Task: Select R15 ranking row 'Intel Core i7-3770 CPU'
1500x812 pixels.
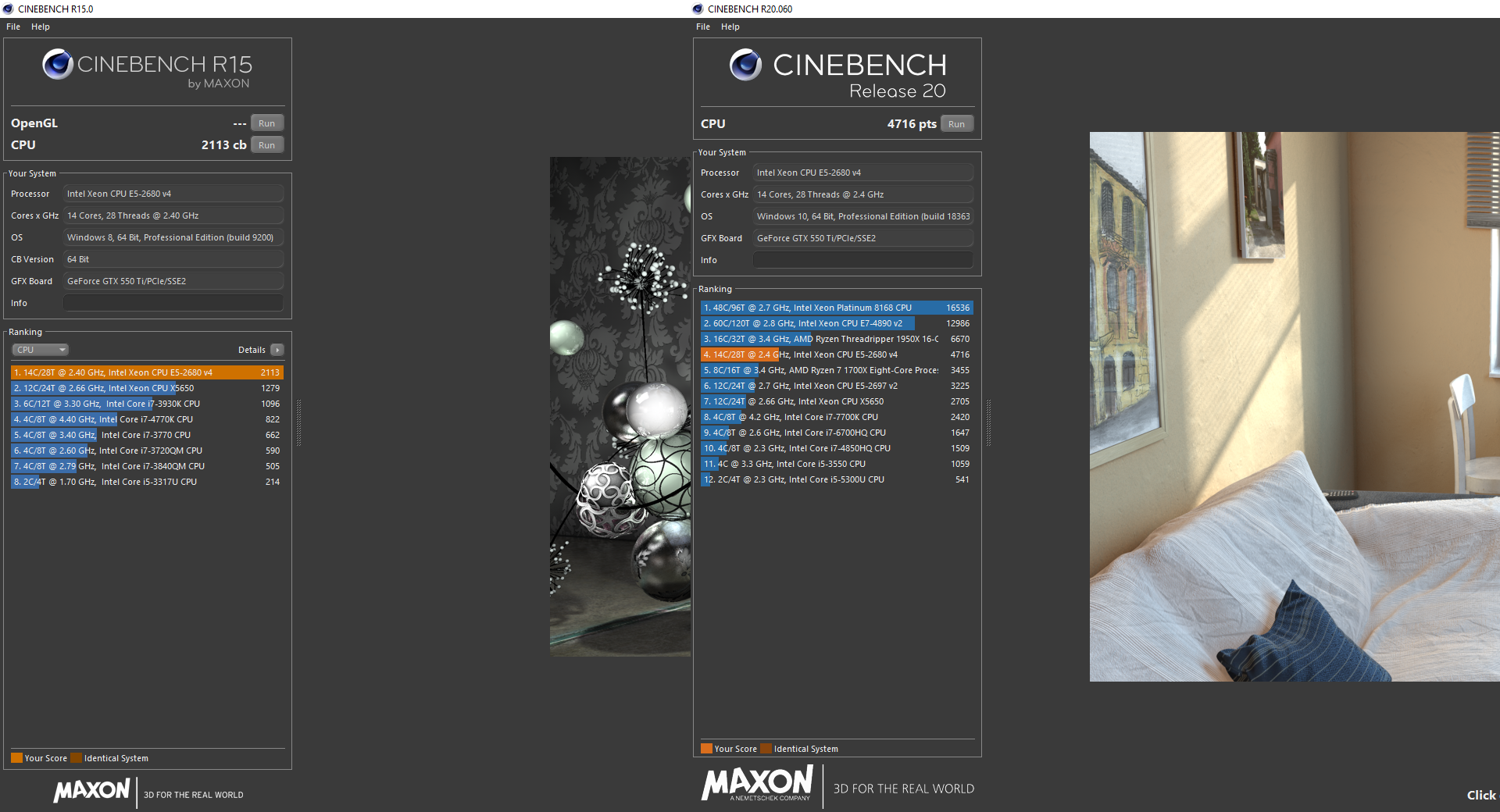Action: (147, 435)
